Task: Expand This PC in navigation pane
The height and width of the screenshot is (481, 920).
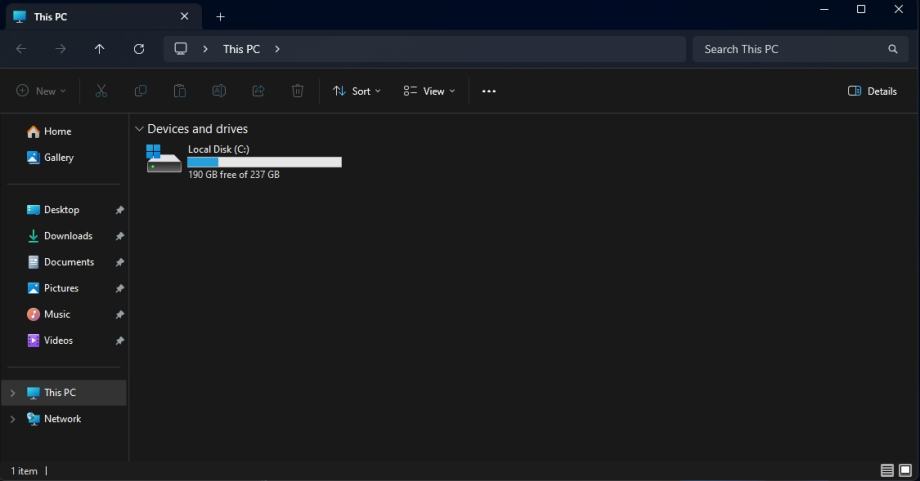Action: coord(12,393)
